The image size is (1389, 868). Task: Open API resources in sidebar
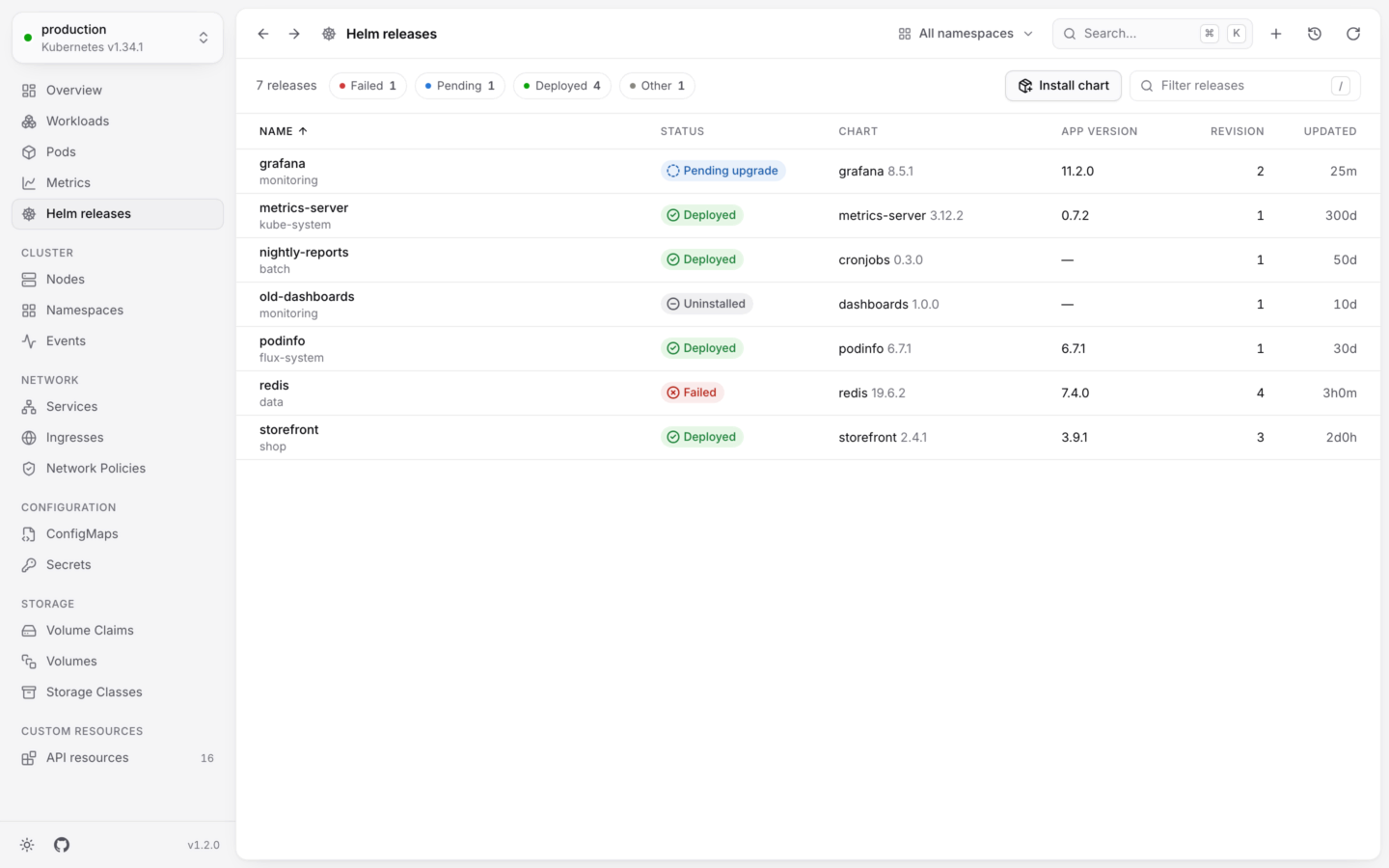[x=118, y=758]
